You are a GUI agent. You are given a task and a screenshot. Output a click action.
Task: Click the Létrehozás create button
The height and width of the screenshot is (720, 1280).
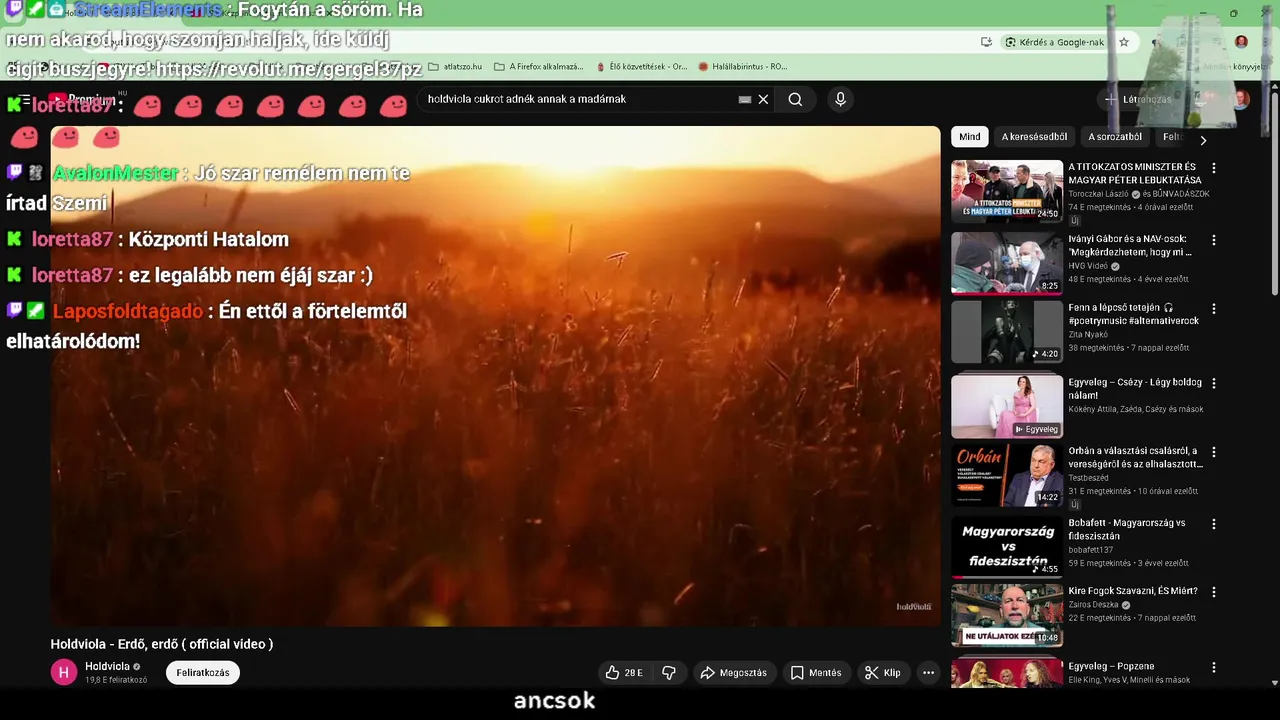[x=1138, y=99]
